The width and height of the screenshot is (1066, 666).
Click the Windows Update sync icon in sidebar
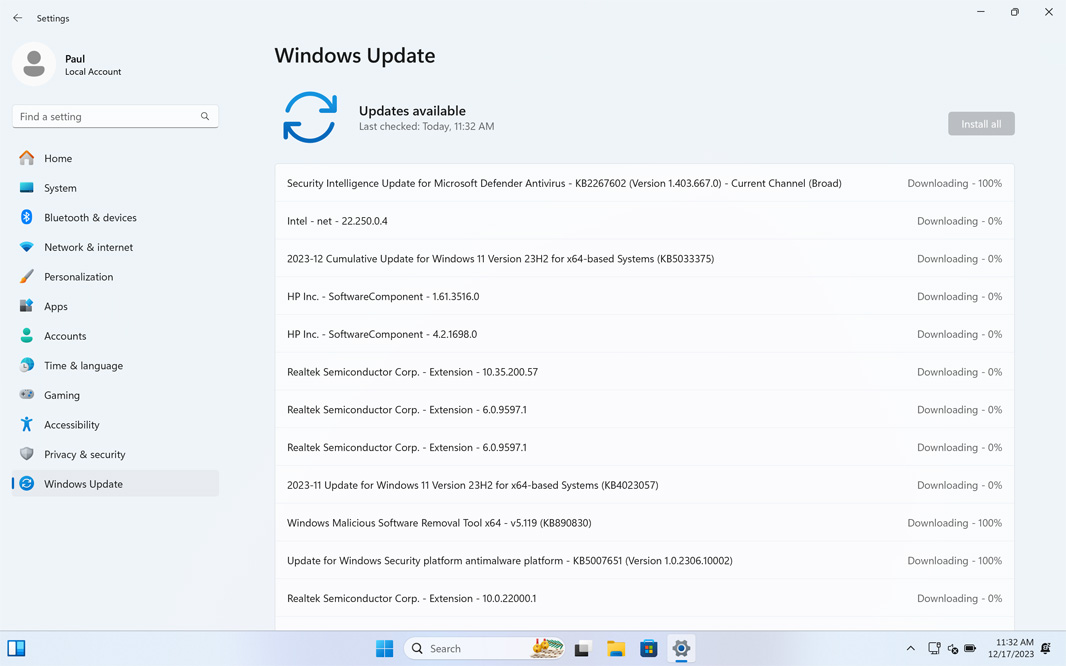coord(27,483)
